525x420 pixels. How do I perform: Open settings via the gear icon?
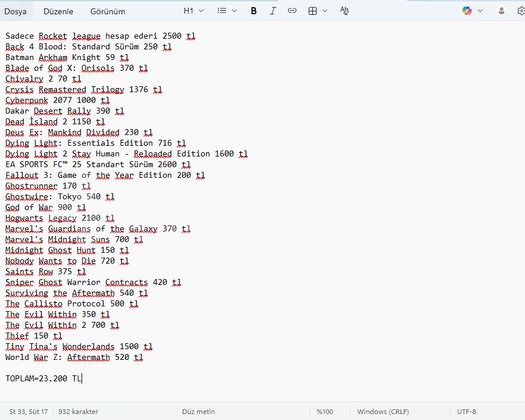[521, 11]
